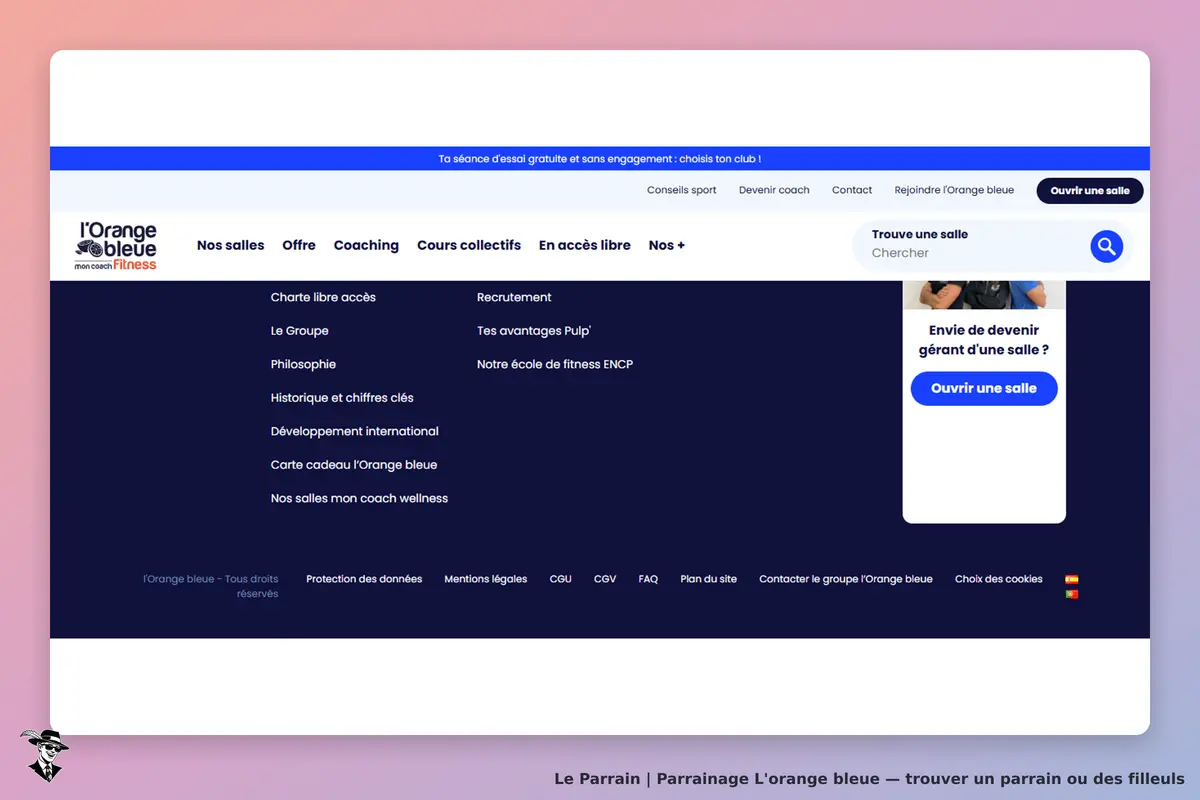Switch site language with the Portuguese flag

pyautogui.click(x=1071, y=594)
